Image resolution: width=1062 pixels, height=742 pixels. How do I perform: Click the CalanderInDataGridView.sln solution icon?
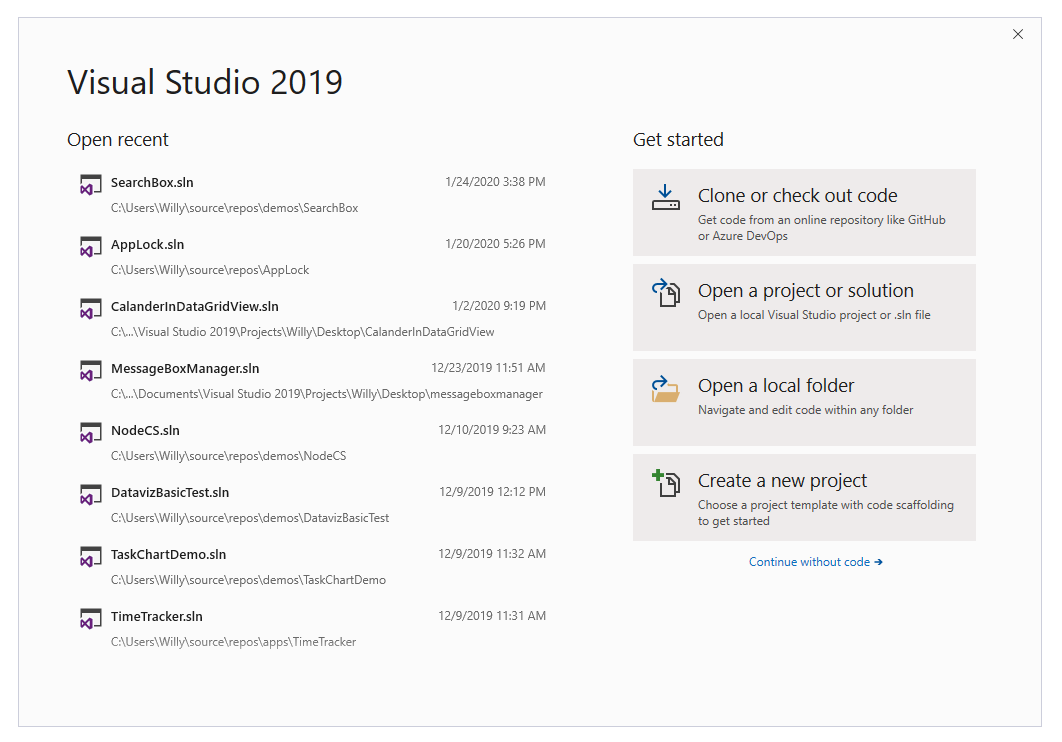pos(91,309)
